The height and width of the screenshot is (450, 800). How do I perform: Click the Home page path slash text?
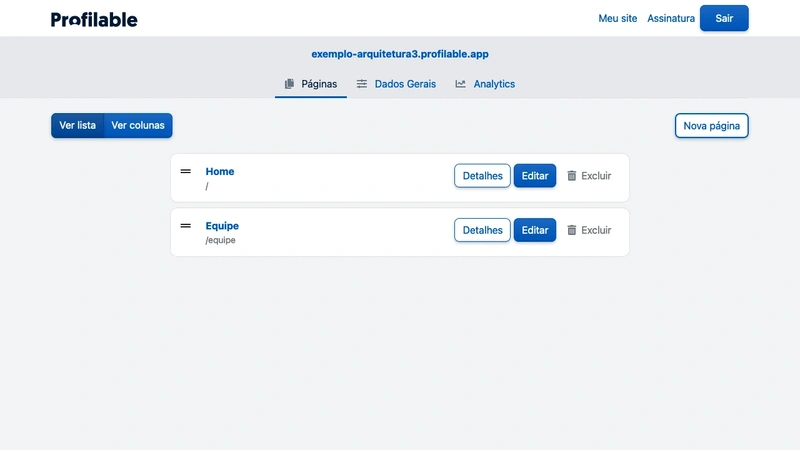207,186
